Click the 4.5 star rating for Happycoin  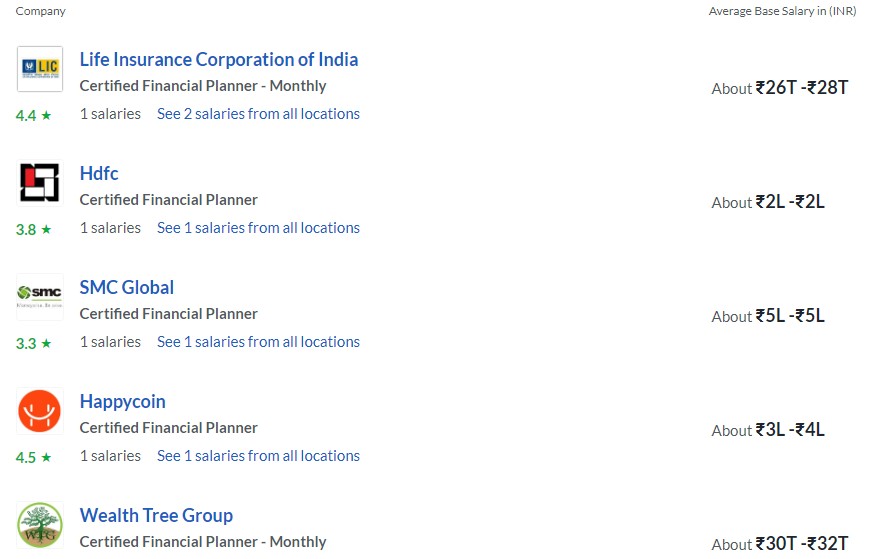click(33, 458)
